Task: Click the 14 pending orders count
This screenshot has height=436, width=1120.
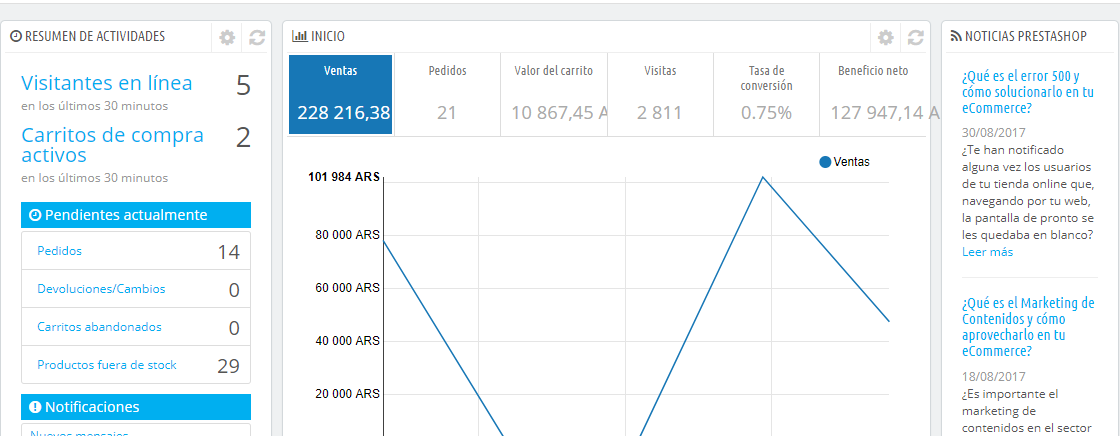Action: click(229, 252)
